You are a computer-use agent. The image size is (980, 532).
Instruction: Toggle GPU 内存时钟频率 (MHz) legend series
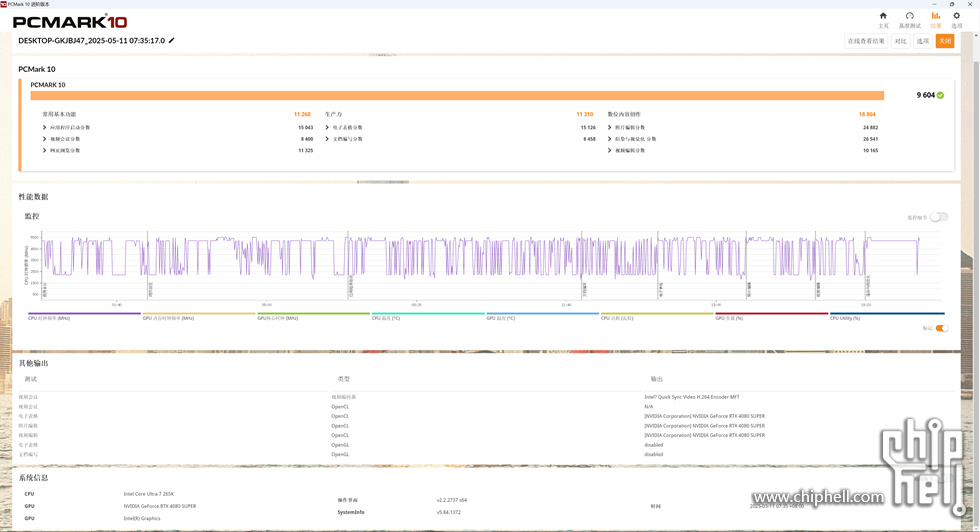[199, 316]
